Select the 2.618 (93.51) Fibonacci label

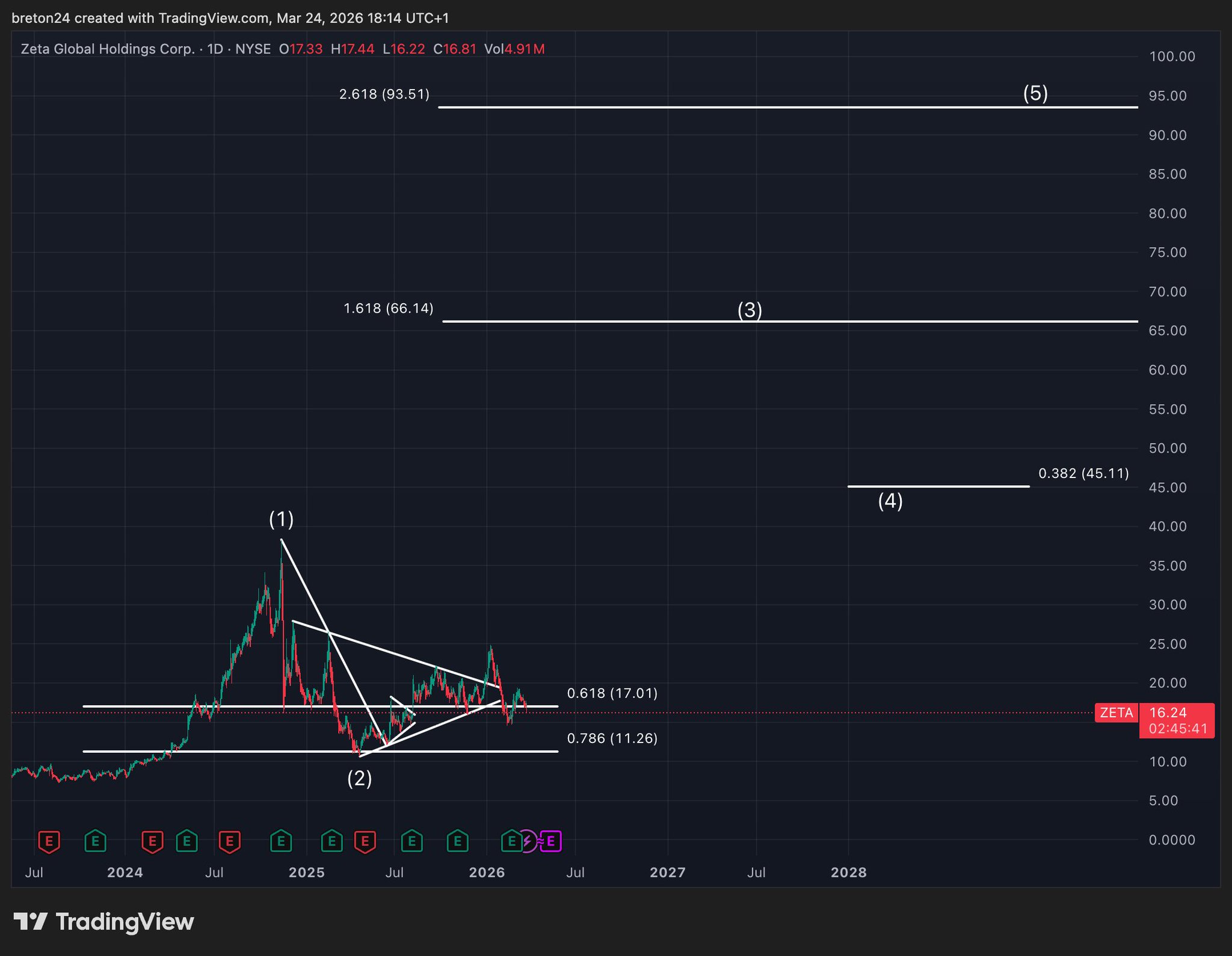point(384,94)
